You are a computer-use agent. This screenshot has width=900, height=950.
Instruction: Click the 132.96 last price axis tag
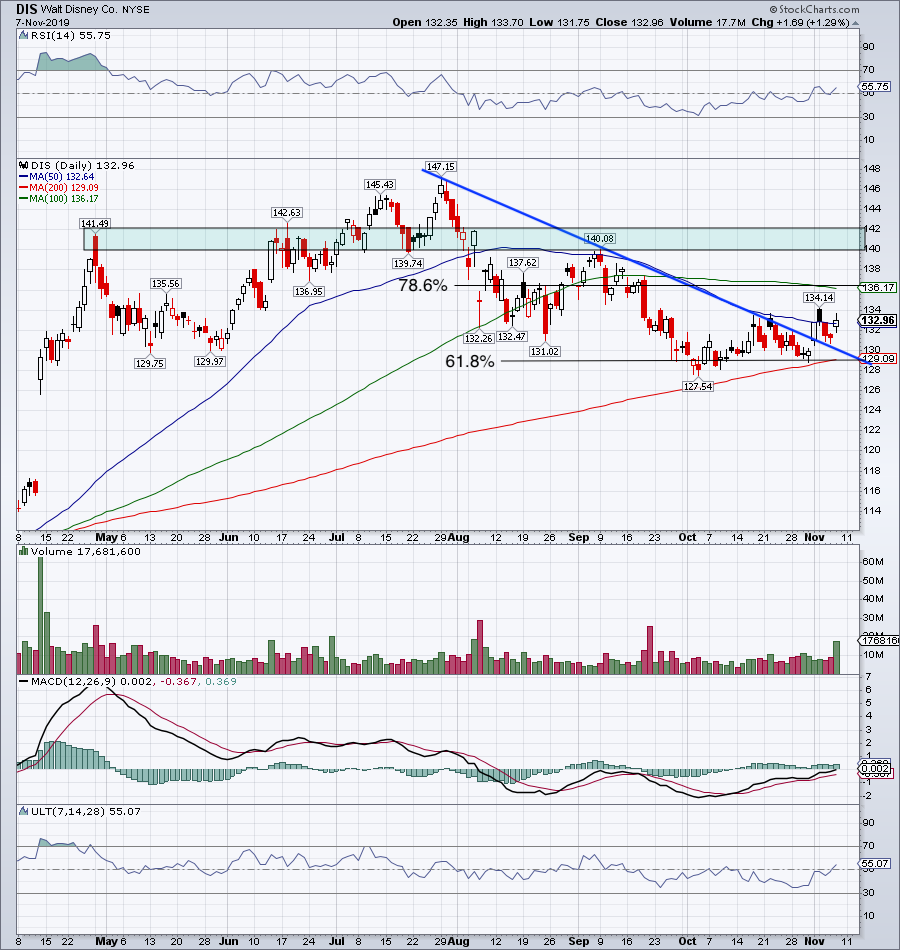click(878, 321)
